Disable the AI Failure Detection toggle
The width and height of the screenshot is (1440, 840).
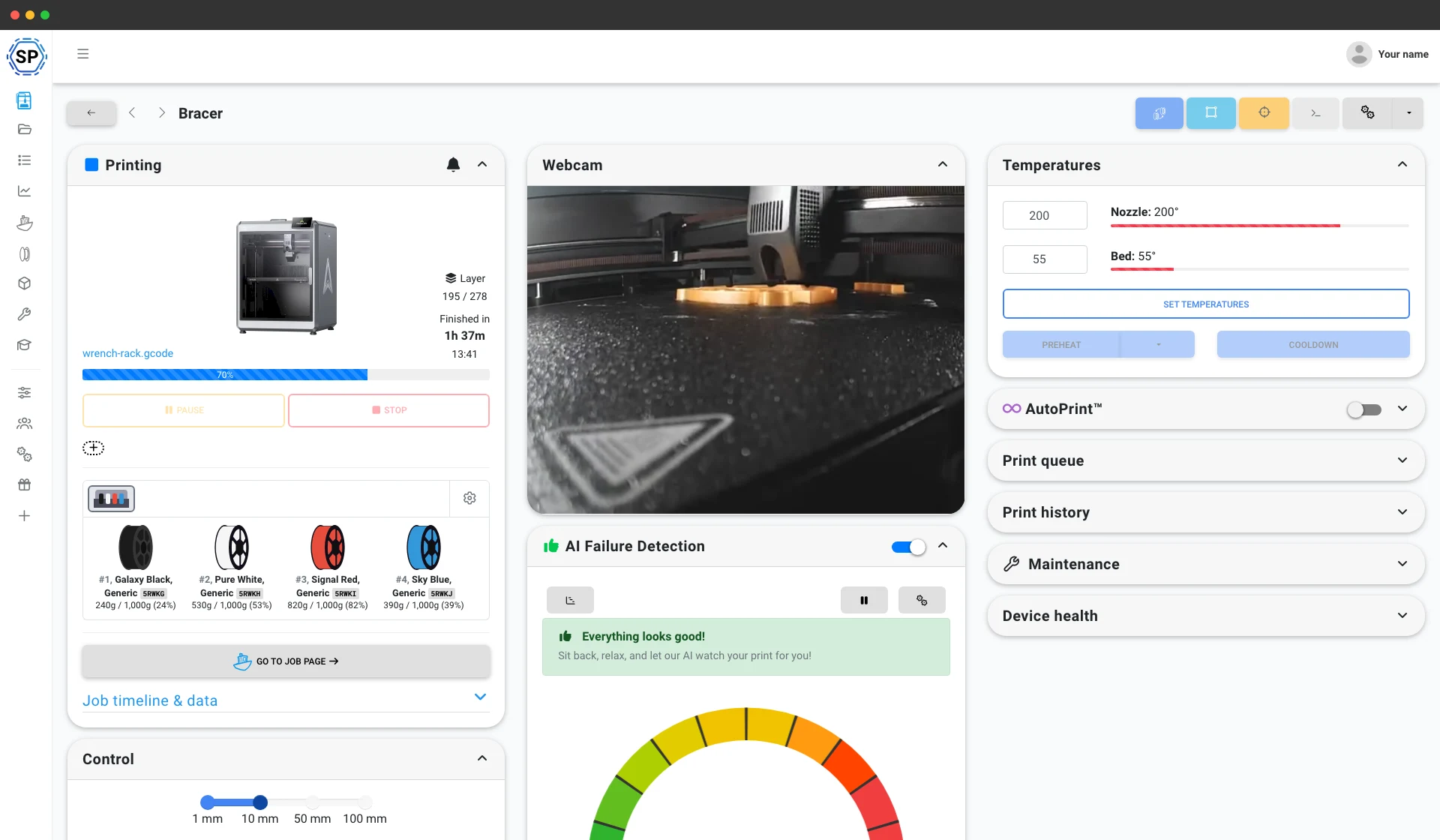coord(909,547)
